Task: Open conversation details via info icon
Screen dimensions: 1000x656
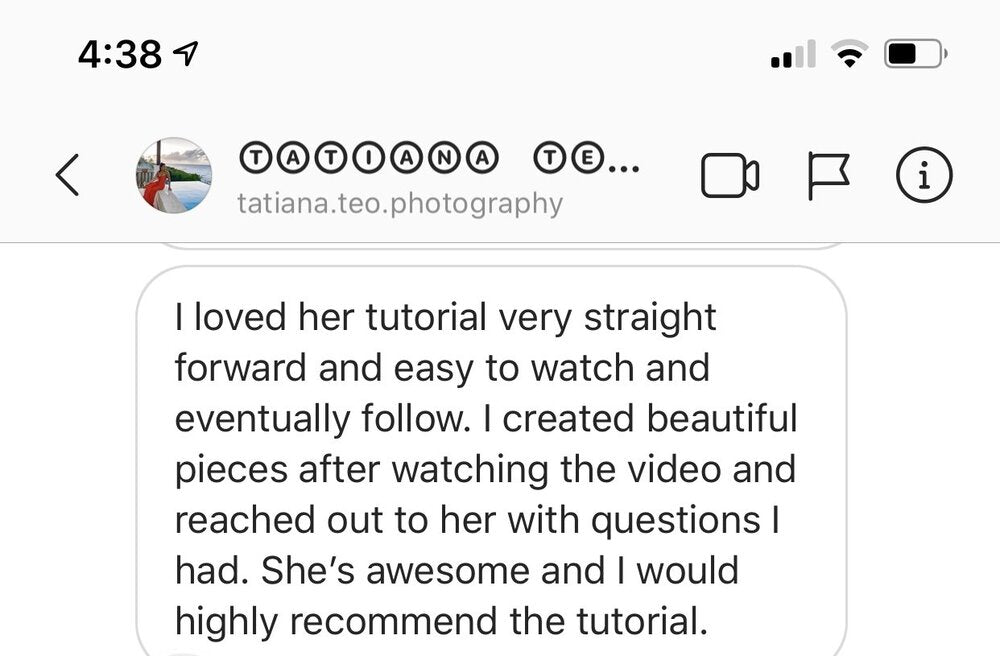Action: point(923,176)
